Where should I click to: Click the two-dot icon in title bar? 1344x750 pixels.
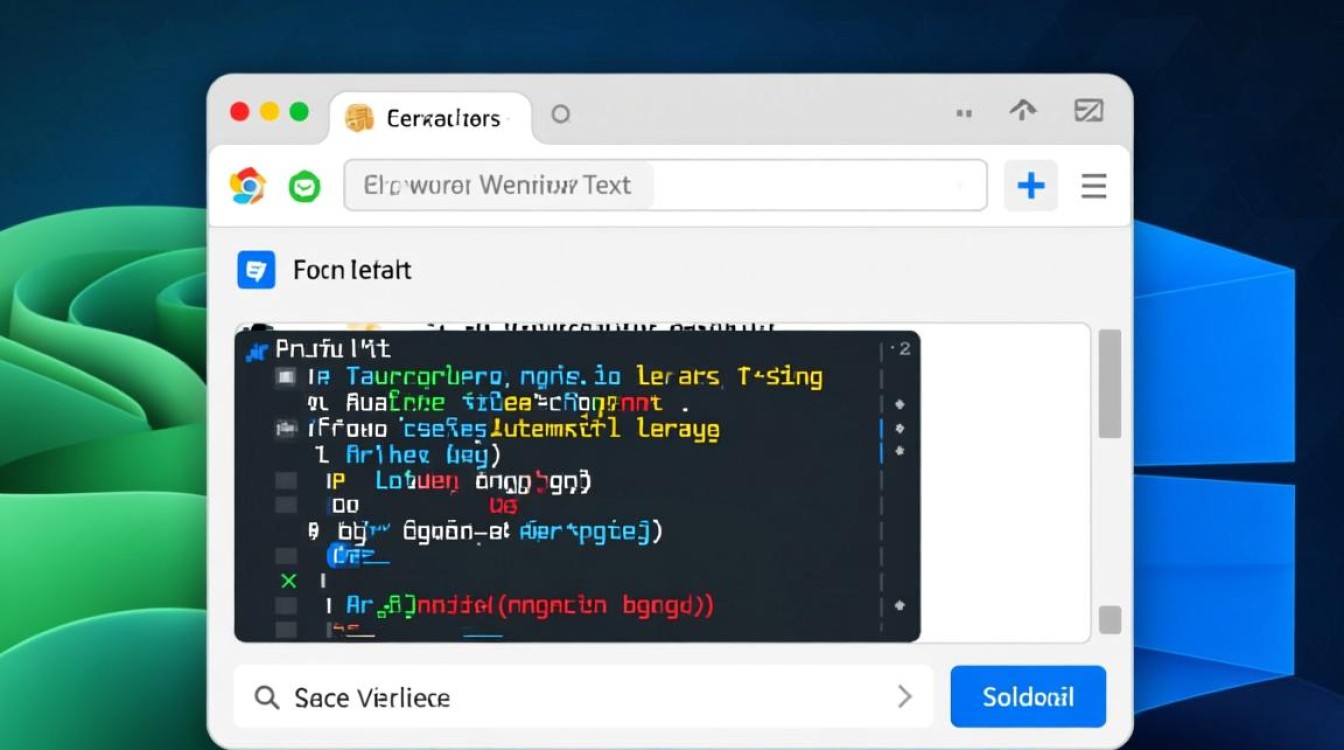click(964, 114)
